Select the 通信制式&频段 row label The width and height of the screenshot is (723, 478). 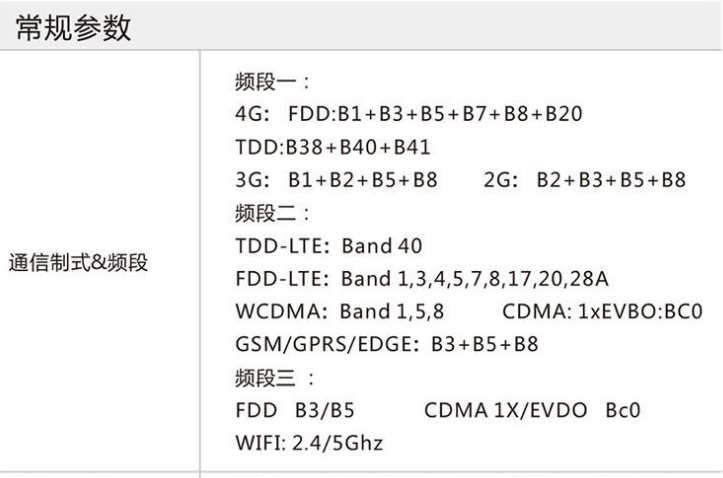pos(78,263)
